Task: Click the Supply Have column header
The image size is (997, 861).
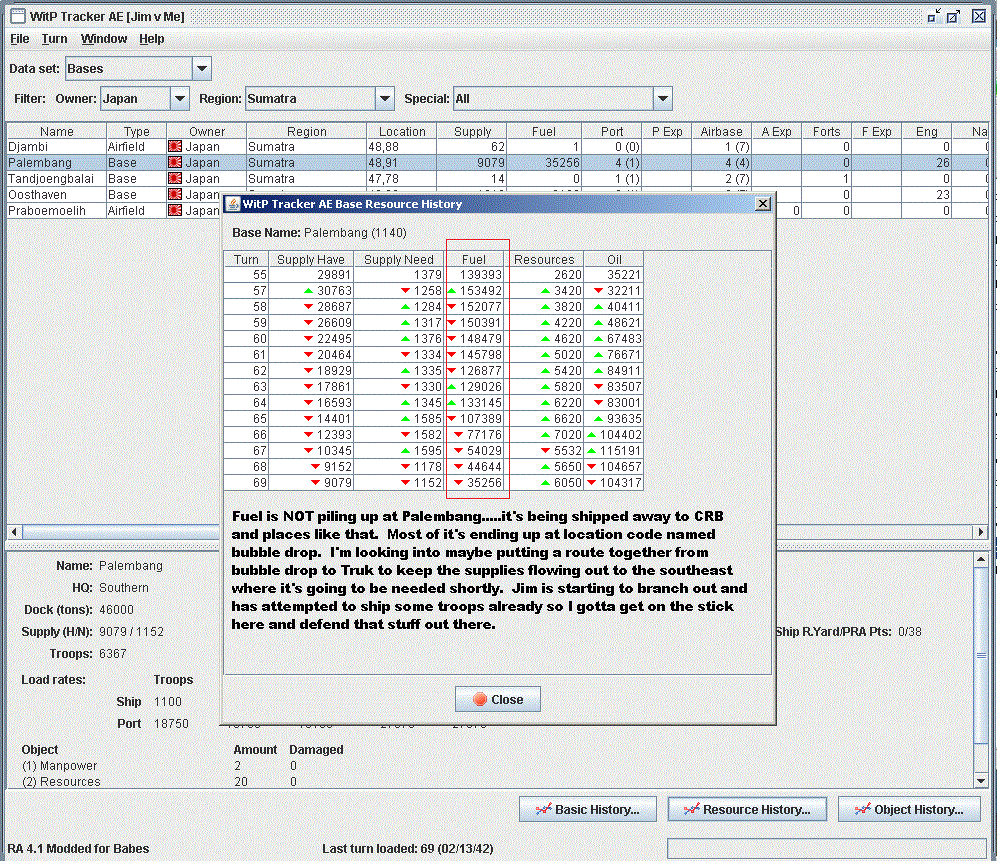Action: tap(311, 259)
